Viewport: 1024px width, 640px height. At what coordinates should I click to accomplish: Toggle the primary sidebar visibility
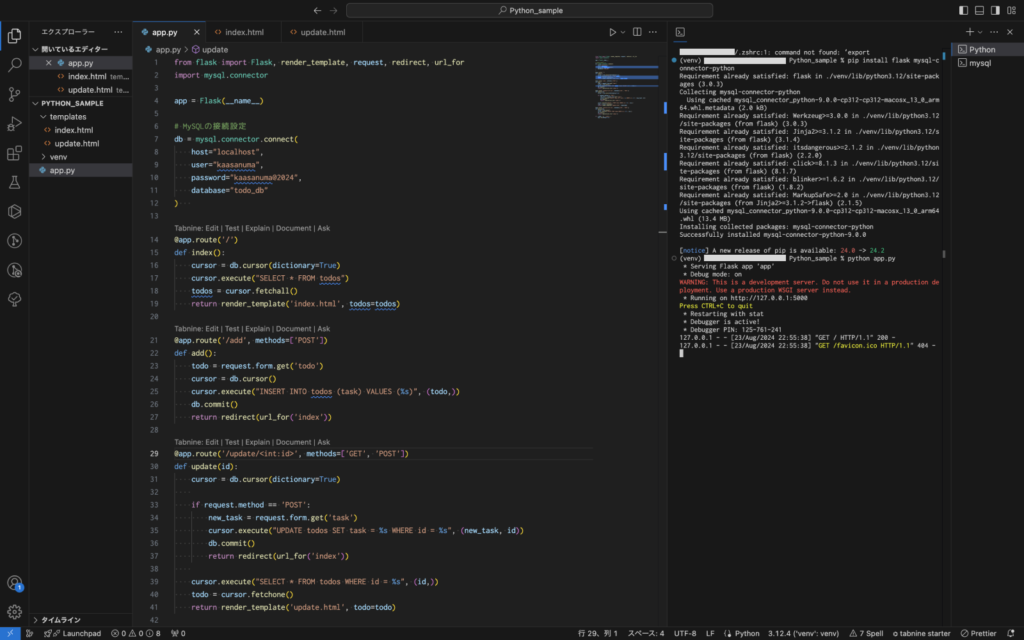click(963, 10)
